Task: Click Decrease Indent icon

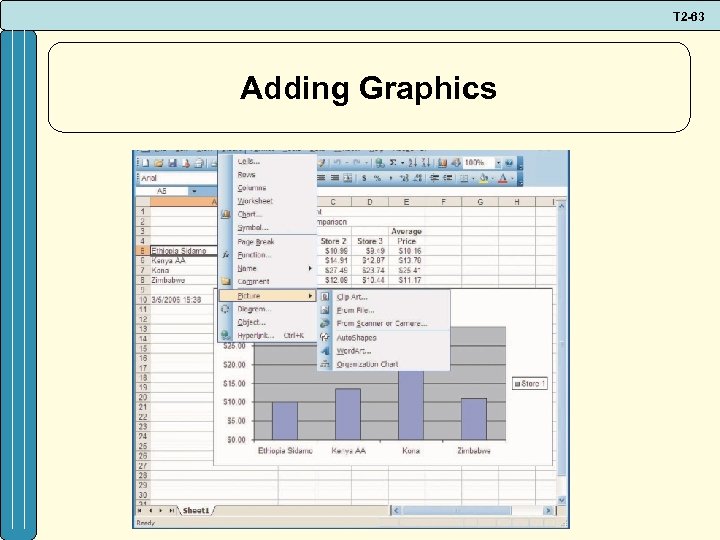Action: [434, 178]
